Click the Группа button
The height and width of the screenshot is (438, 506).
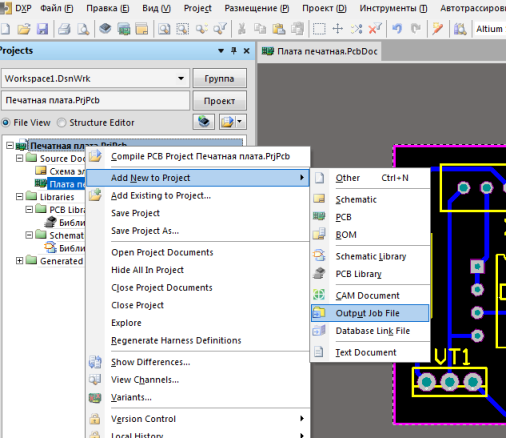pyautogui.click(x=219, y=79)
